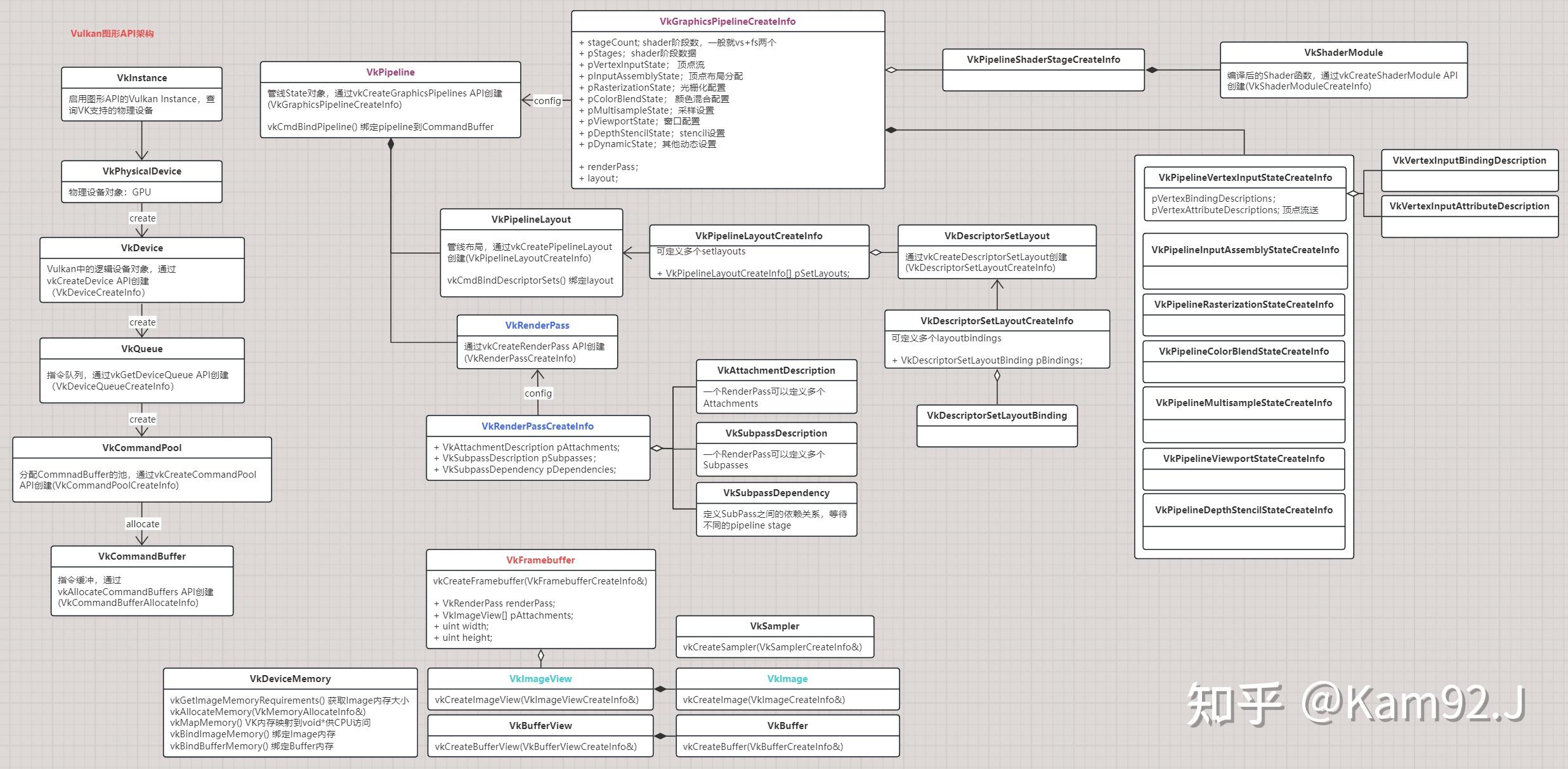Select the VkGraphicsPipelineCreateInfo title

[728, 22]
